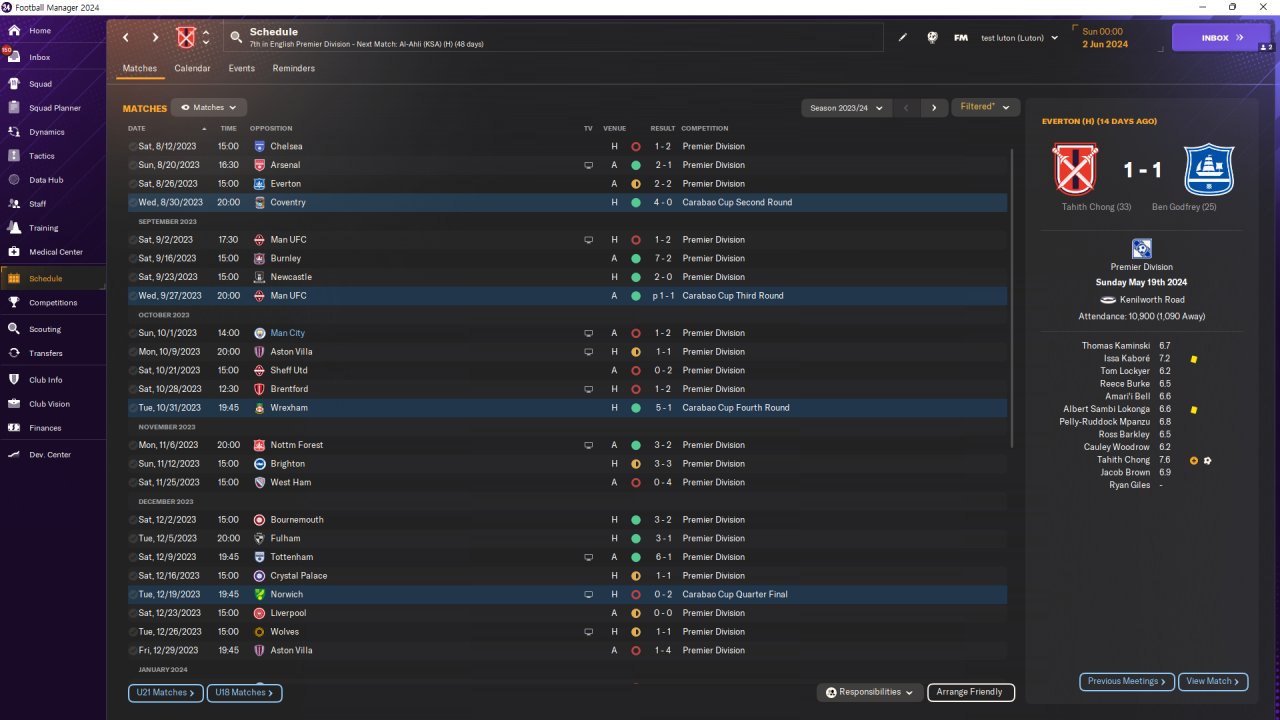The image size is (1280, 720).
Task: Open the test luton manager dropdown
Action: click(x=1019, y=38)
